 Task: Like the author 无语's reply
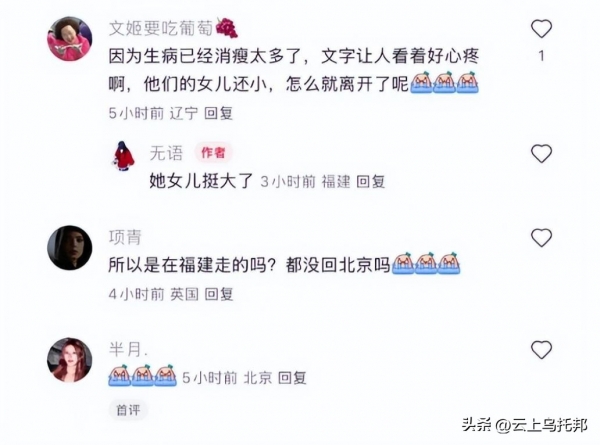(541, 153)
